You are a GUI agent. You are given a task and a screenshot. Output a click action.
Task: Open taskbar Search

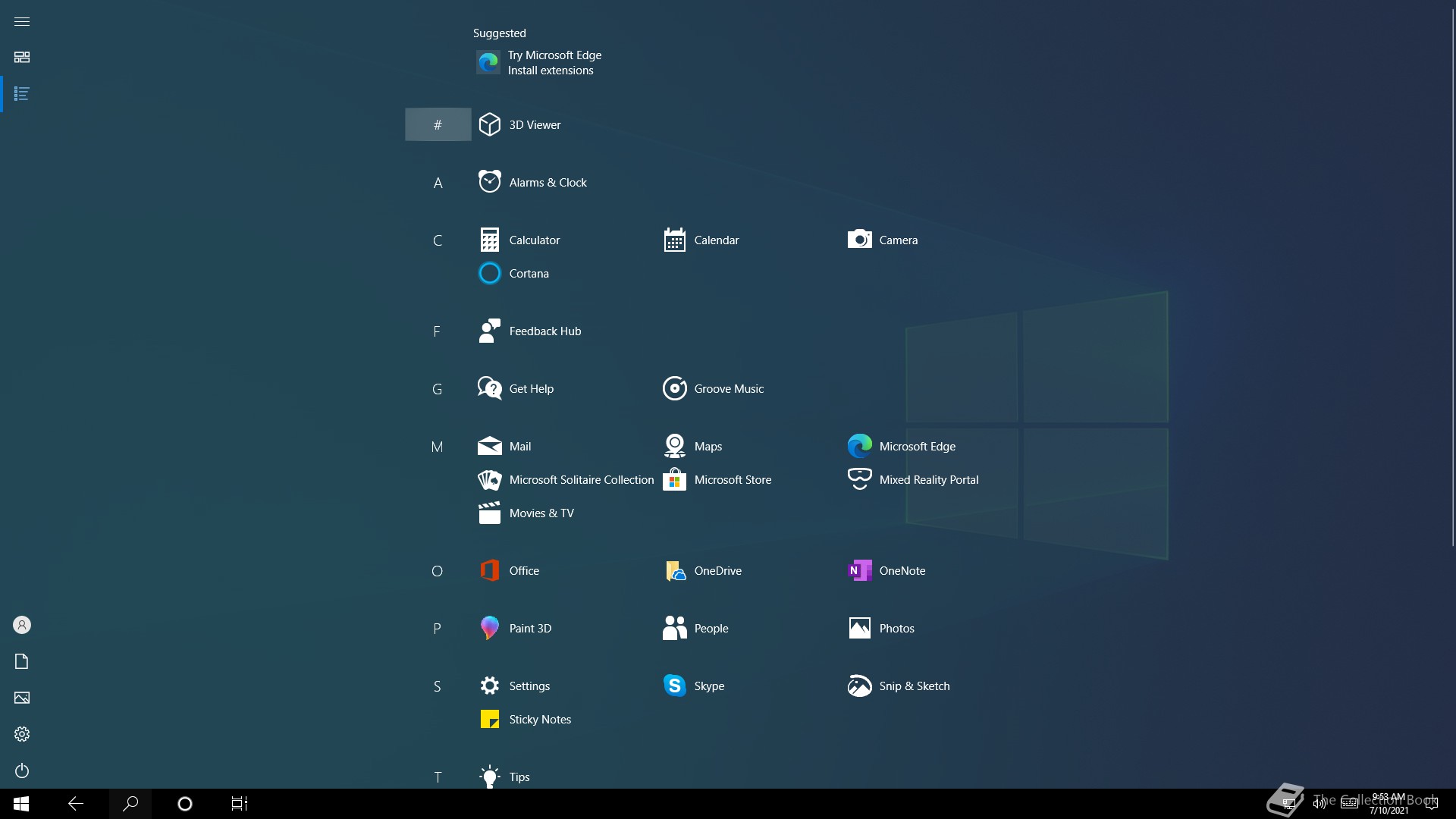pos(130,804)
